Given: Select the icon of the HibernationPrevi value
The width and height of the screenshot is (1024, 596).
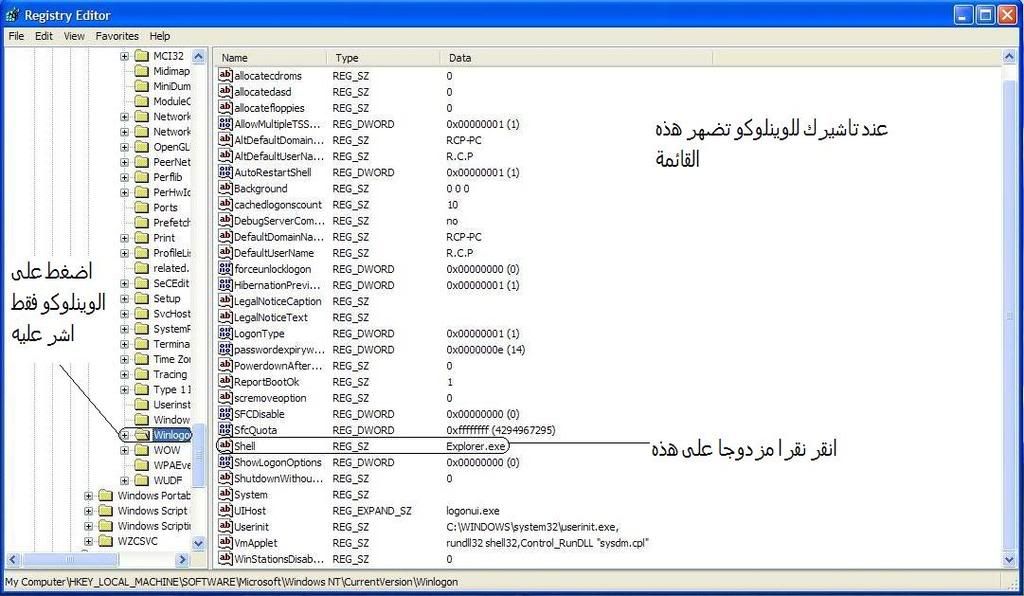Looking at the screenshot, I should 225,285.
